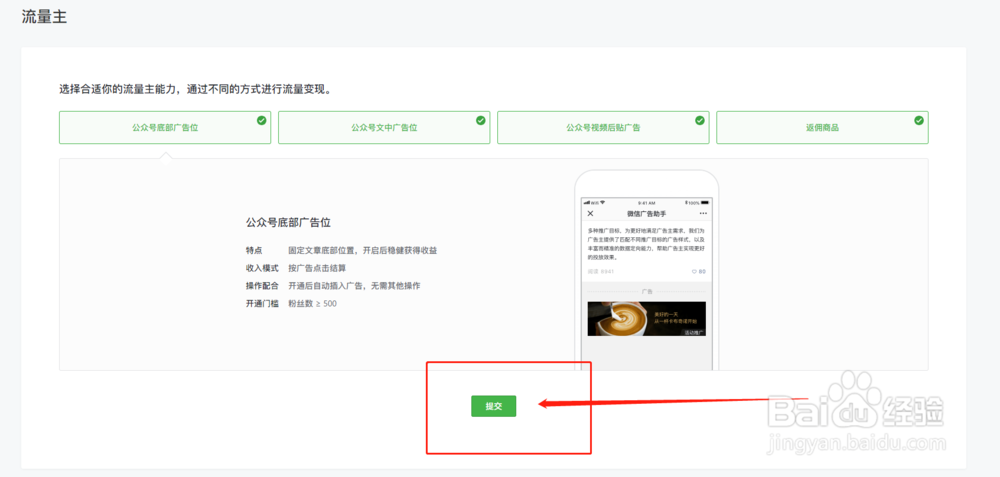Toggle checkmark on 公众号底部广告位 card
Viewport: 1000px width, 477px height.
click(261, 120)
